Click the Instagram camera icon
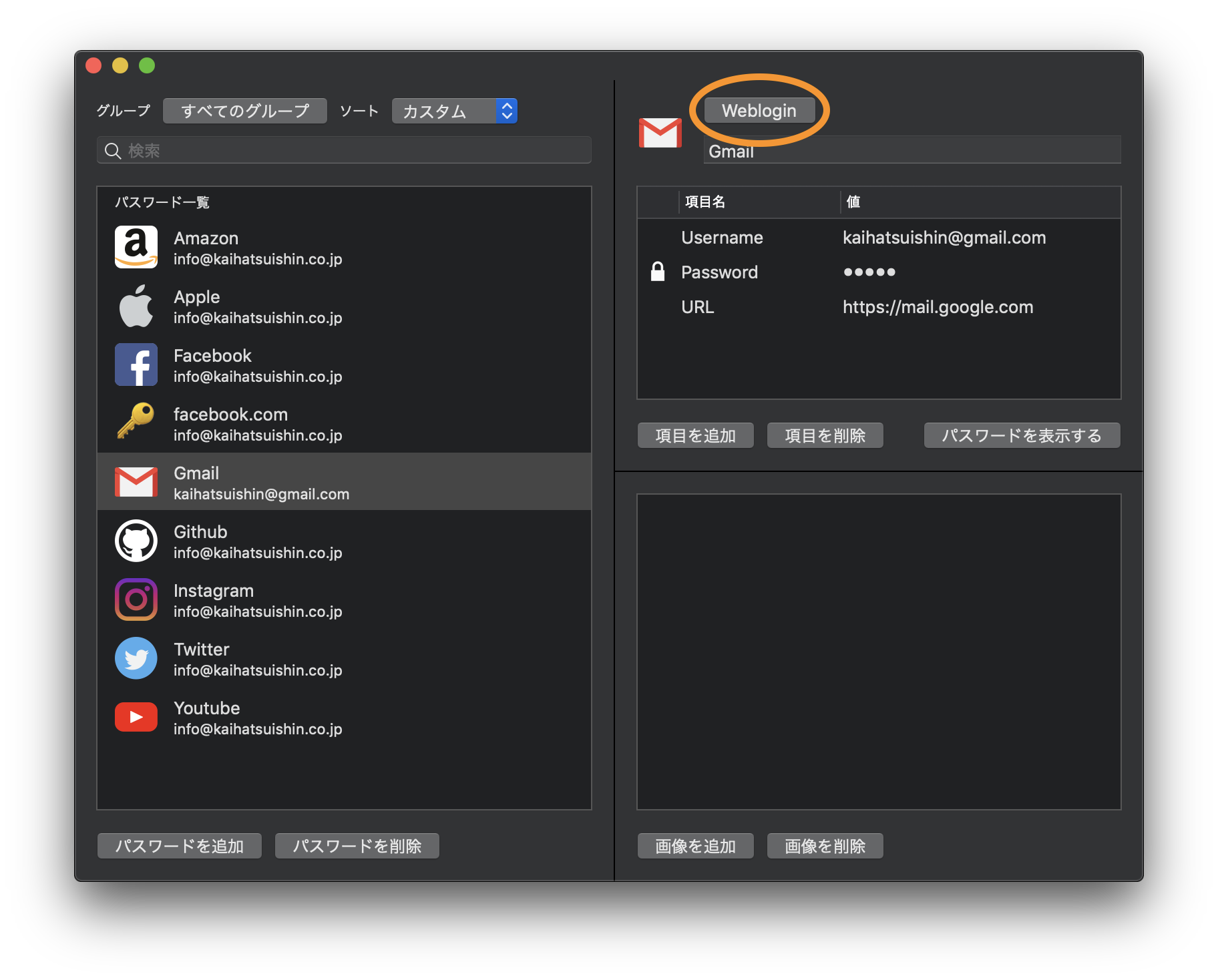 136,599
